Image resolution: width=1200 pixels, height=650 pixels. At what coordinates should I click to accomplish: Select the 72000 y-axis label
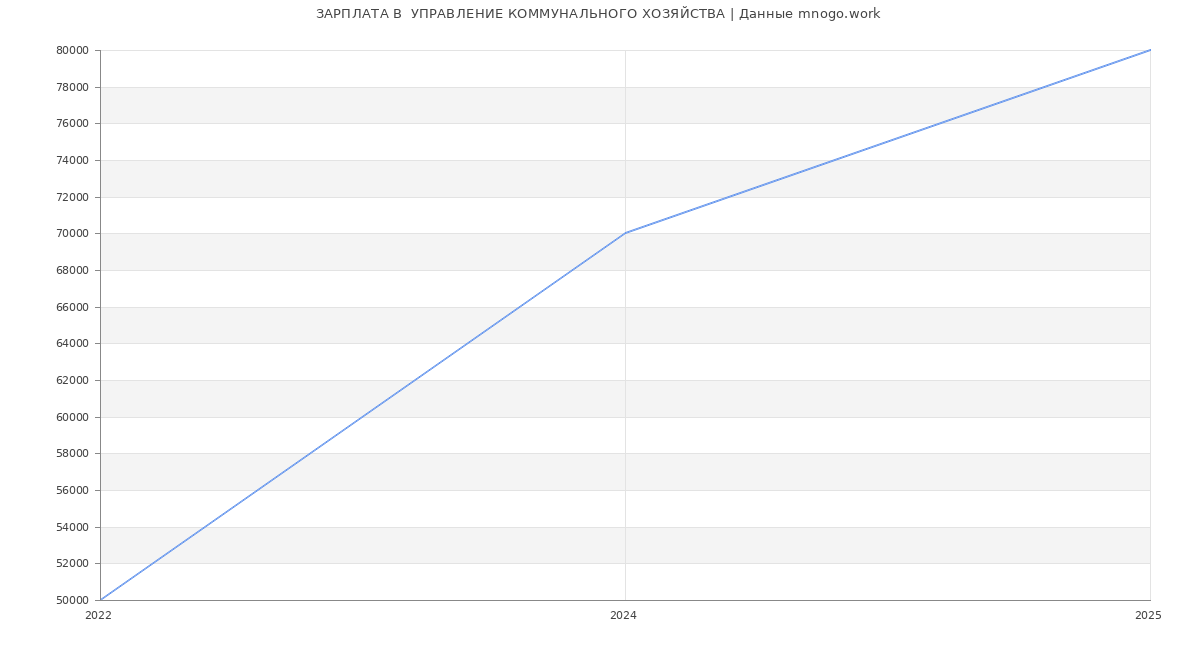tap(72, 197)
